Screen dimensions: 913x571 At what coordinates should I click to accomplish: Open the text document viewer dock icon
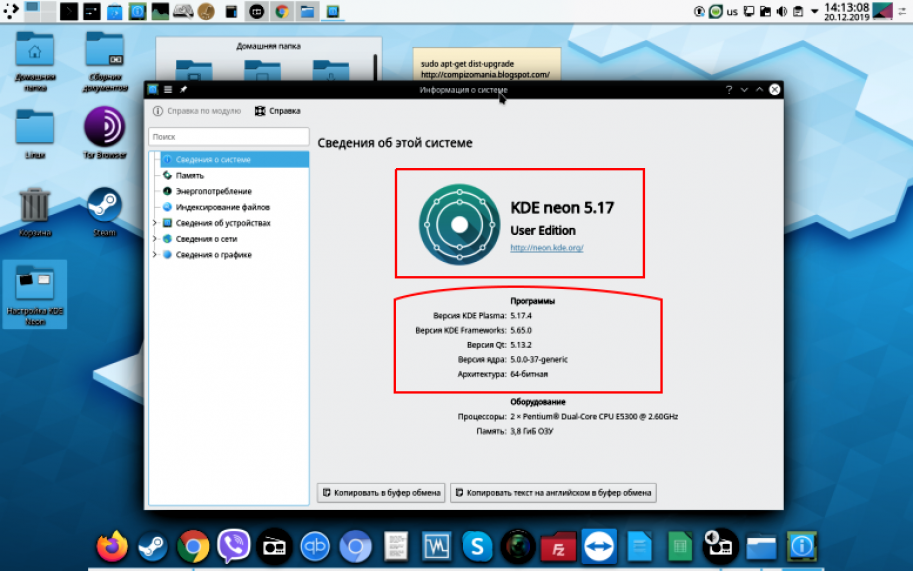pyautogui.click(x=396, y=547)
